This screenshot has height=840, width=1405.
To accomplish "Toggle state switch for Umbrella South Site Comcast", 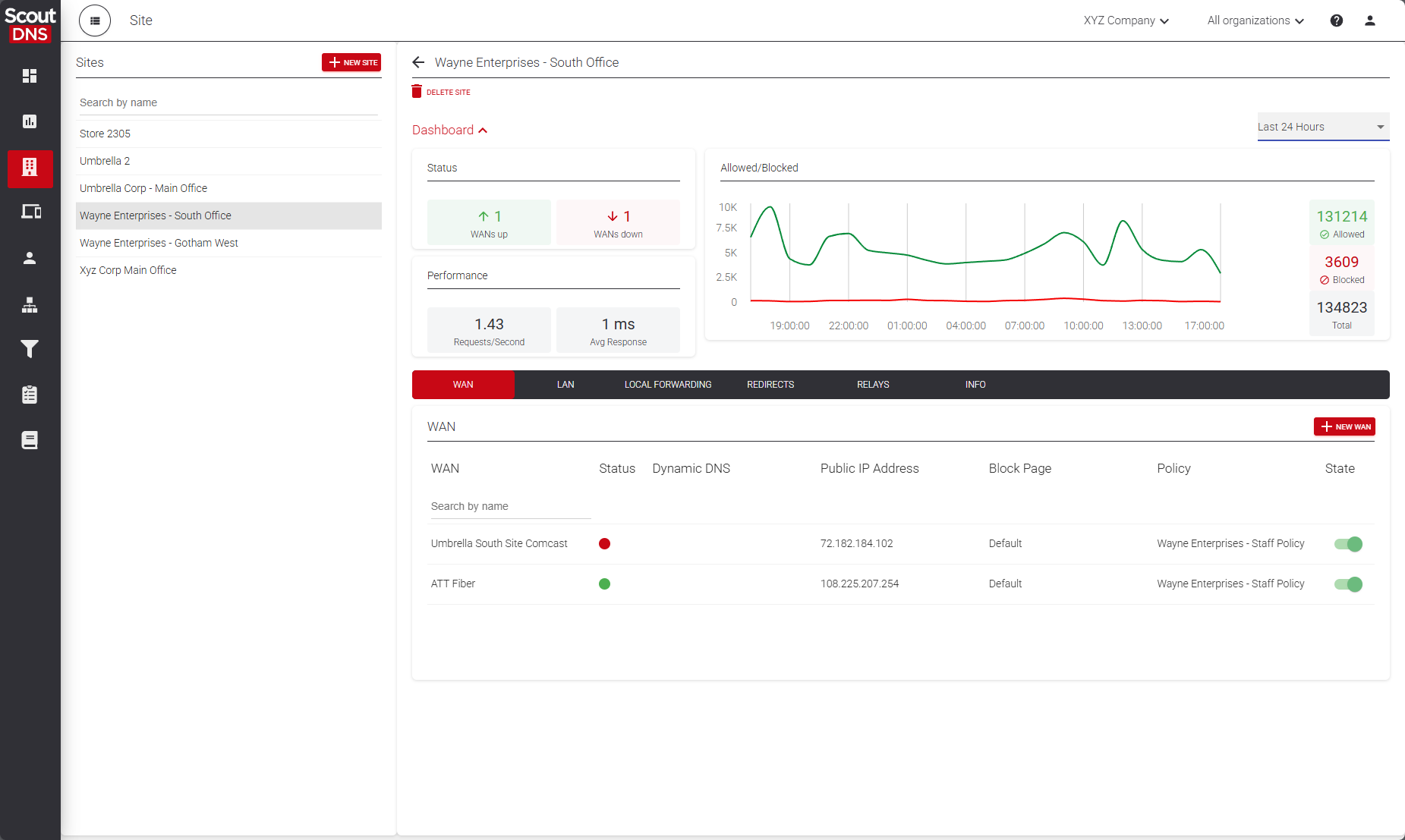I will pyautogui.click(x=1349, y=543).
